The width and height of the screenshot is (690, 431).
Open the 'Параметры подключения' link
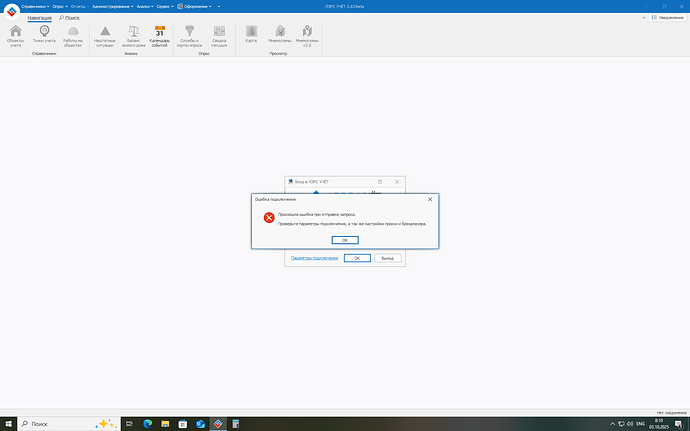pyautogui.click(x=314, y=258)
